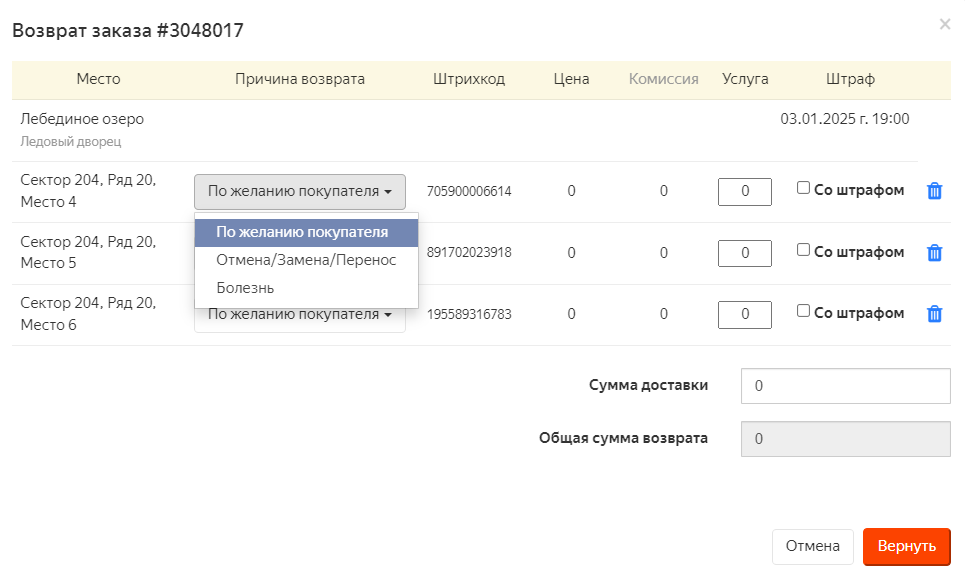Viewport: 965px width, 577px height.
Task: Select barcode 195589316783
Action: pyautogui.click(x=469, y=314)
